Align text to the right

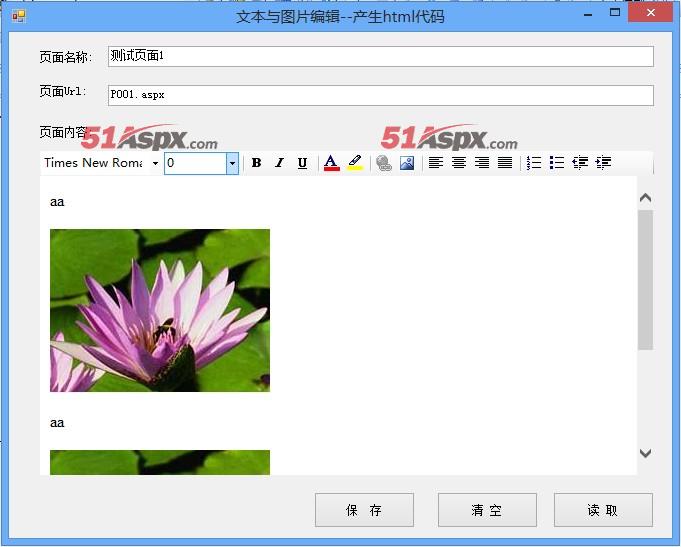482,163
